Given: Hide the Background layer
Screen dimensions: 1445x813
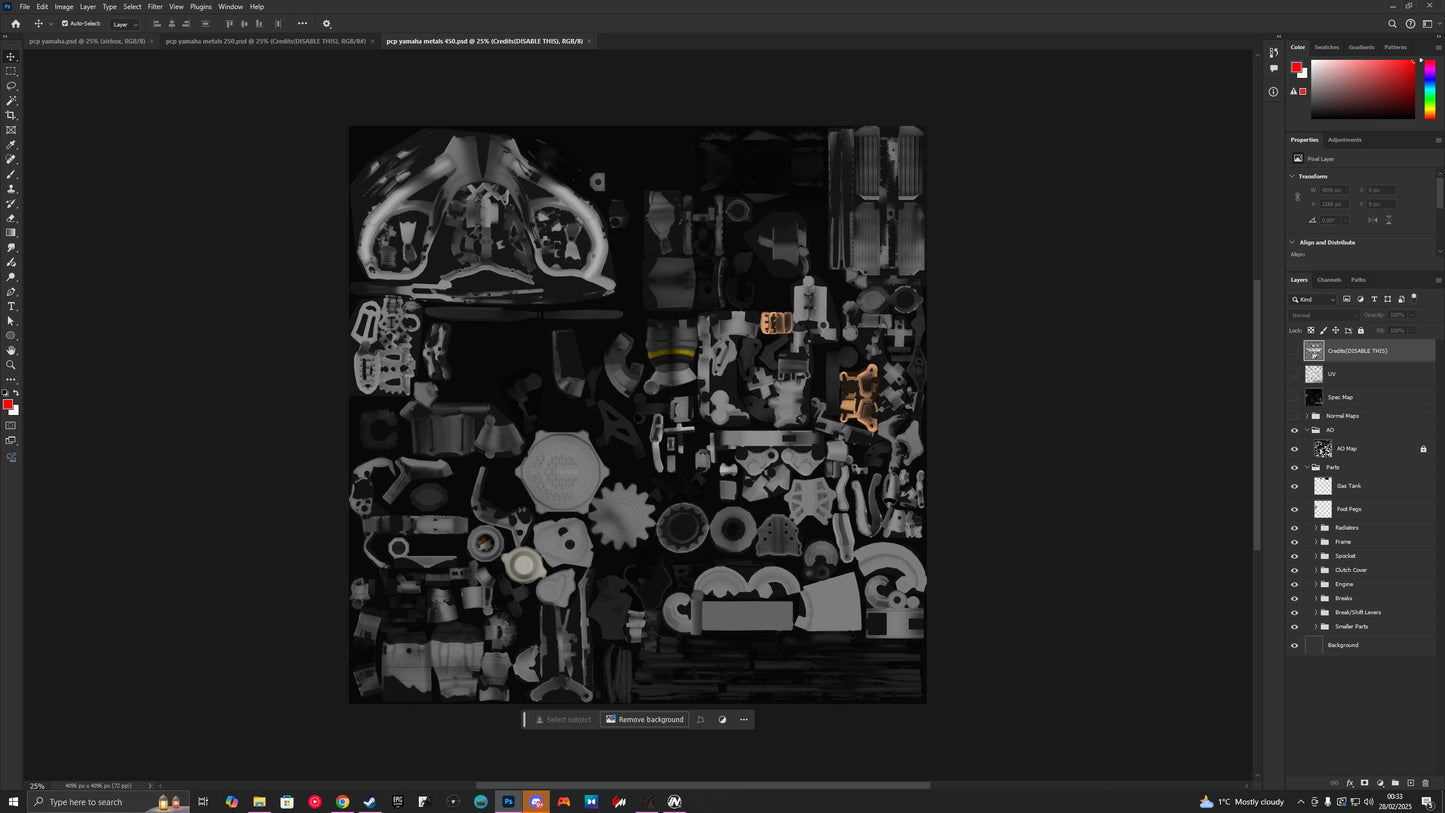Looking at the screenshot, I should coord(1294,645).
